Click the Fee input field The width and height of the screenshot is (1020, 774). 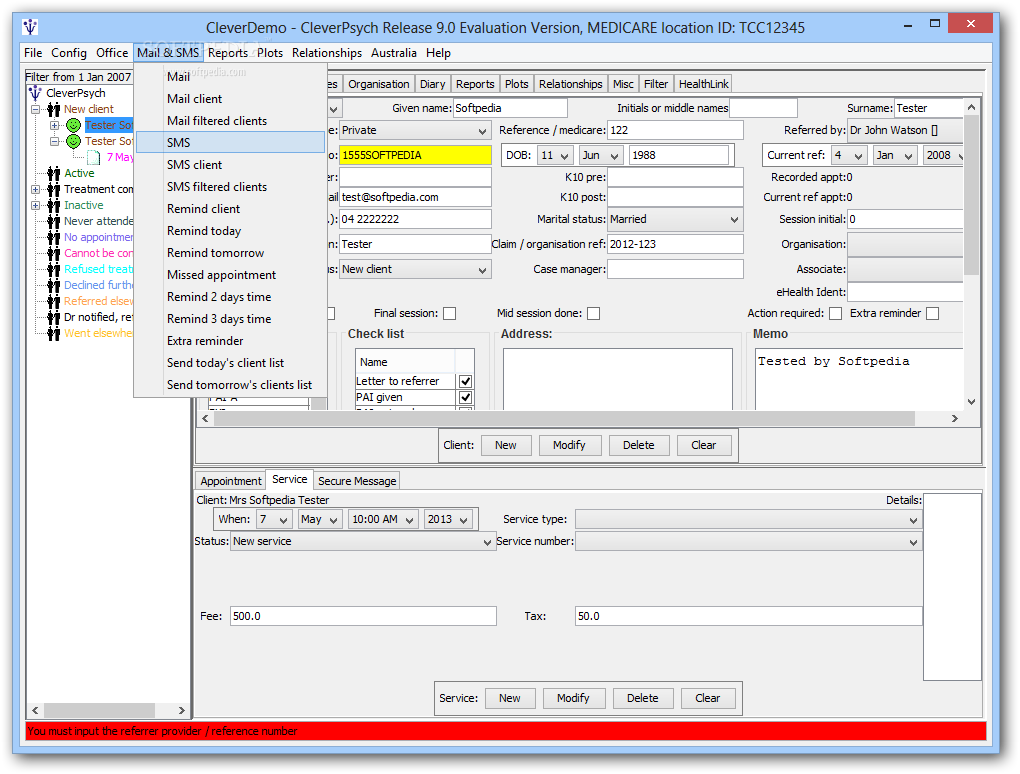click(x=363, y=616)
